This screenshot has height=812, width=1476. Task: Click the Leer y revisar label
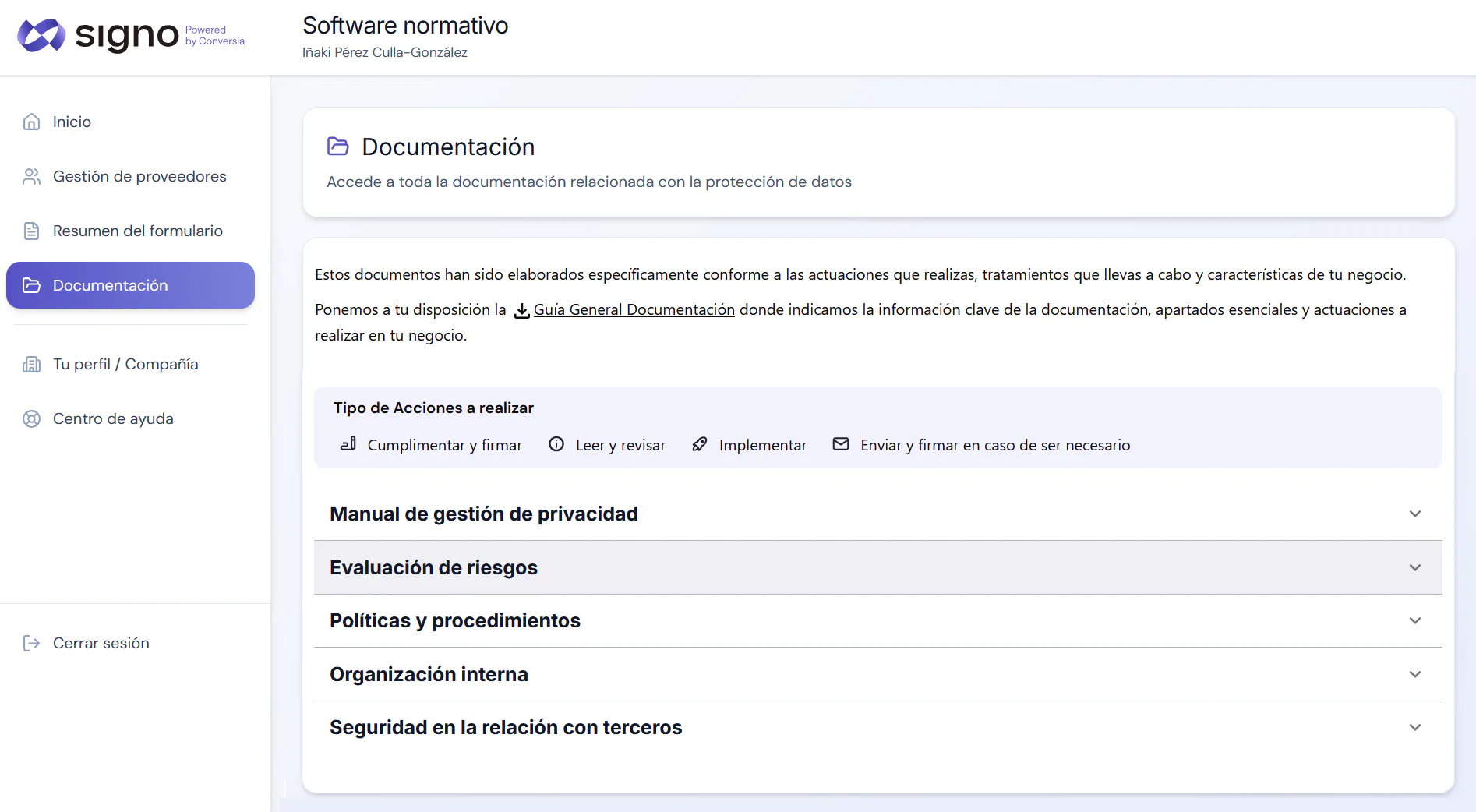[621, 445]
